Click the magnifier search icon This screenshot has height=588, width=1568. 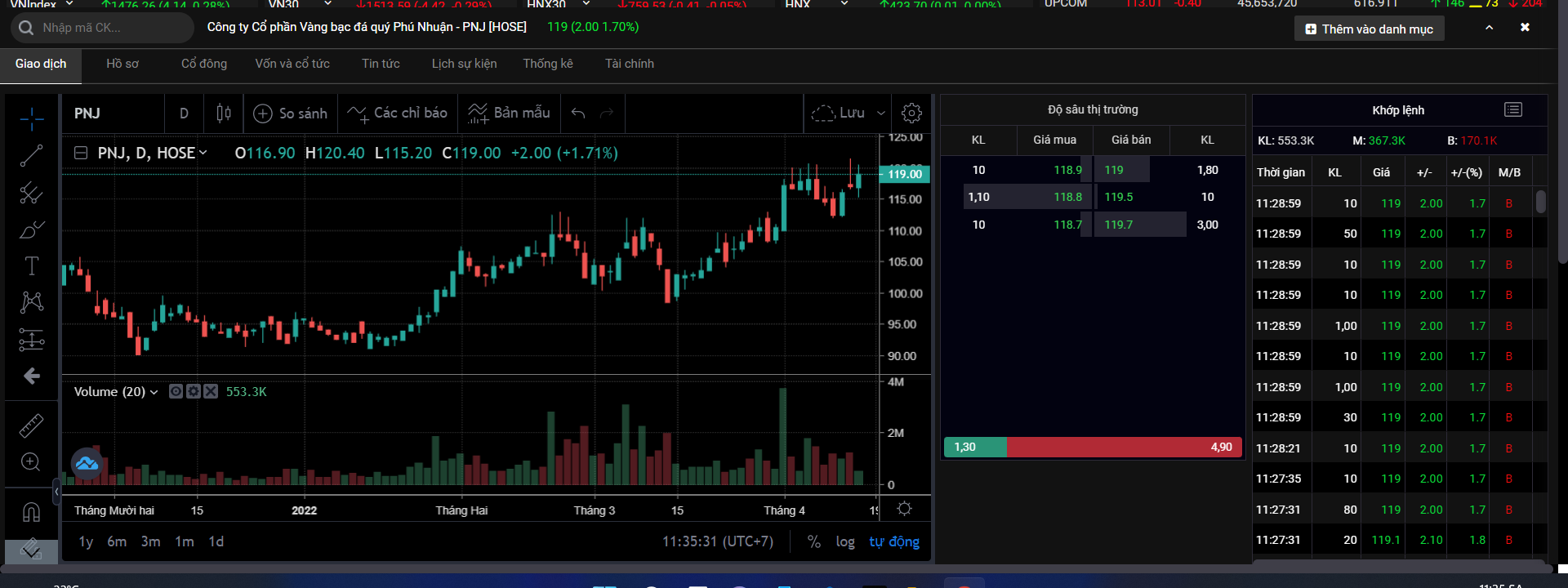[x=25, y=28]
